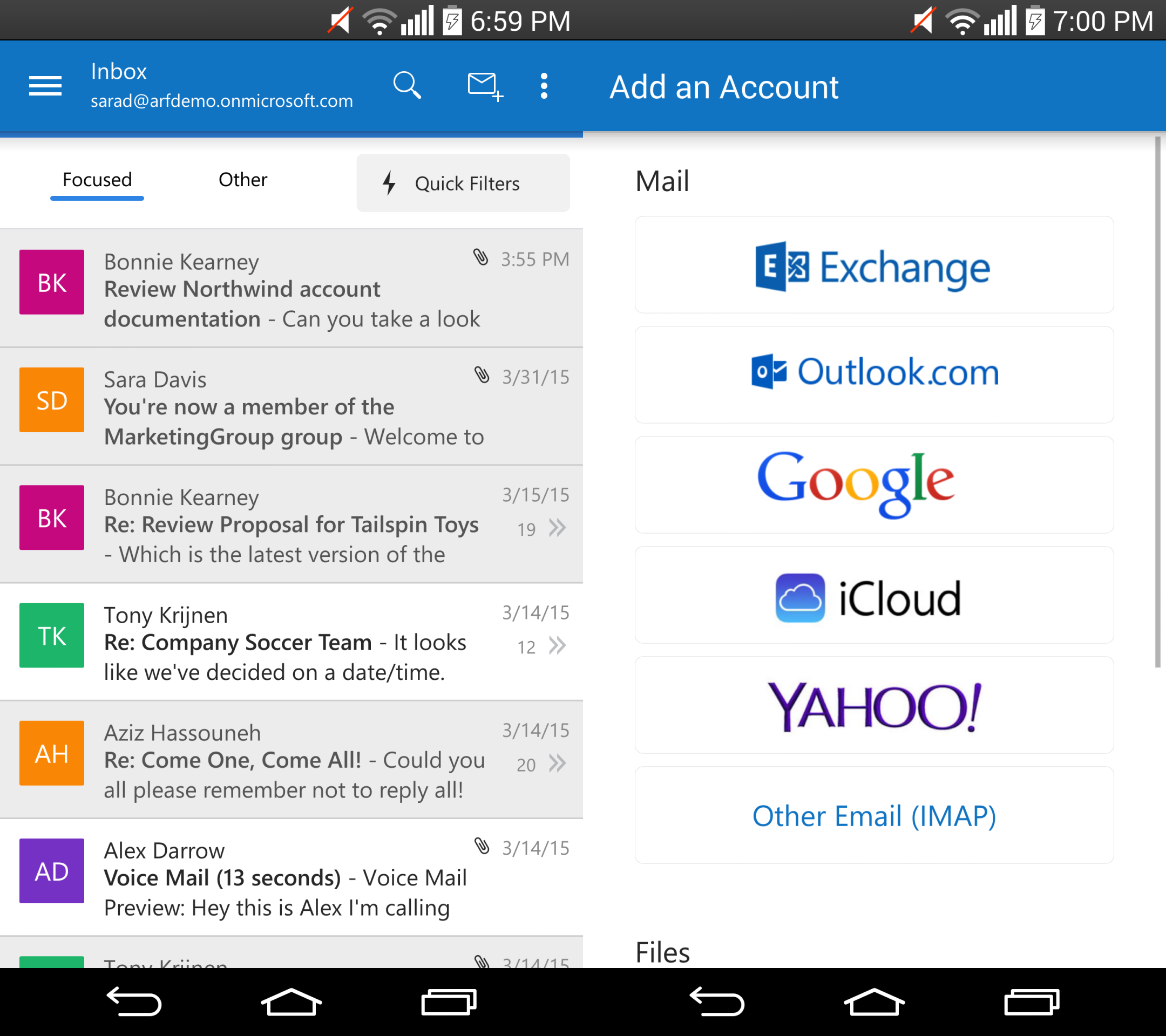This screenshot has height=1036, width=1166.
Task: Tap Recent apps in left screen navigation bar
Action: [x=449, y=1002]
